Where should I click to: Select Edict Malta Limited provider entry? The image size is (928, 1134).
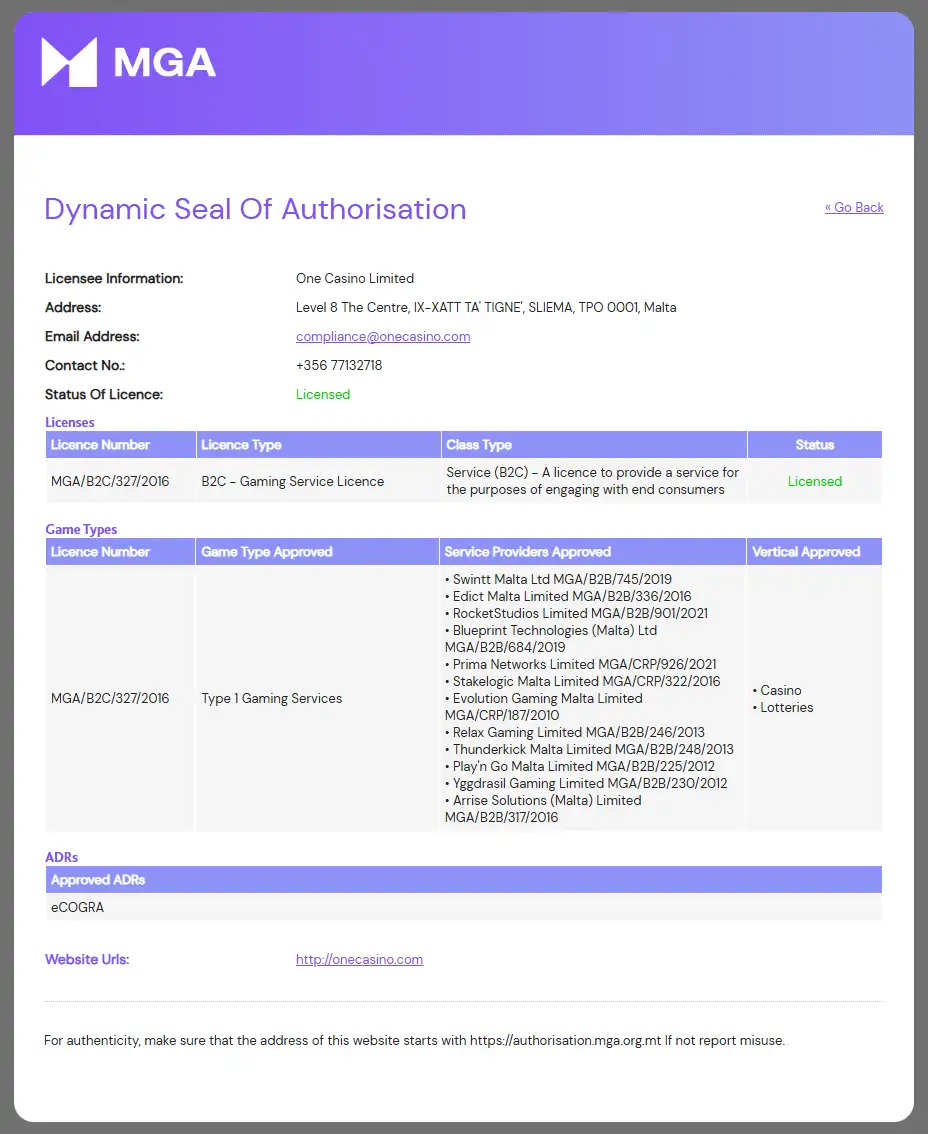tap(568, 597)
